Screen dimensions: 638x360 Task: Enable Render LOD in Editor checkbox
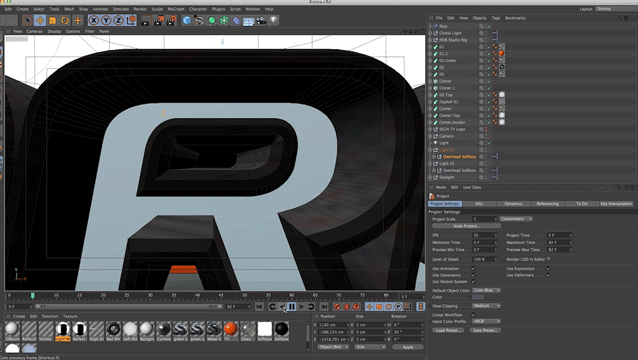(x=548, y=259)
